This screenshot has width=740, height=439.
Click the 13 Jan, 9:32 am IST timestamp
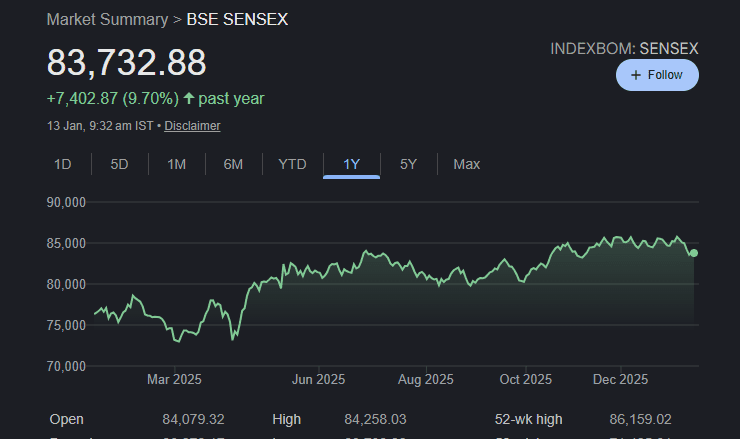tap(100, 126)
